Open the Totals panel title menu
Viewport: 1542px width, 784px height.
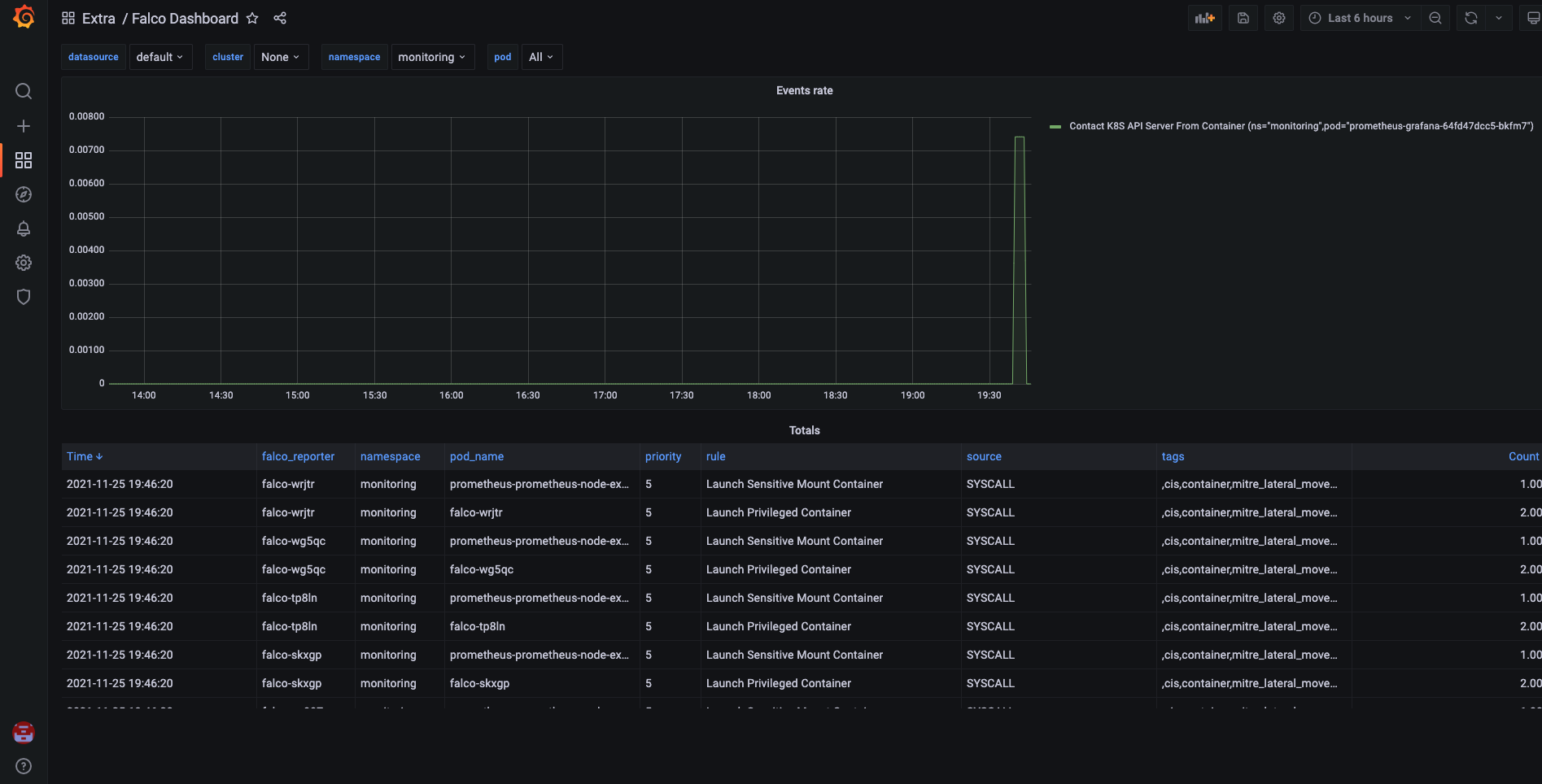pyautogui.click(x=804, y=430)
